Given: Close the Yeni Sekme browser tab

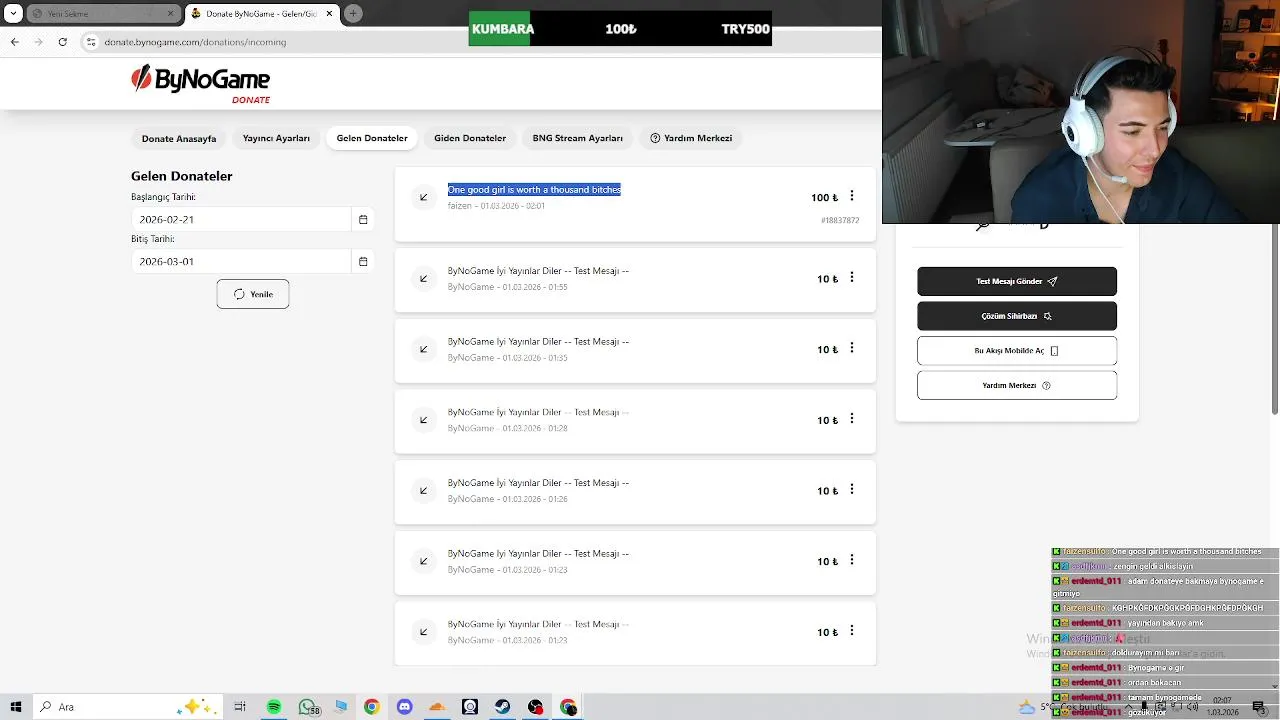Looking at the screenshot, I should 170,14.
